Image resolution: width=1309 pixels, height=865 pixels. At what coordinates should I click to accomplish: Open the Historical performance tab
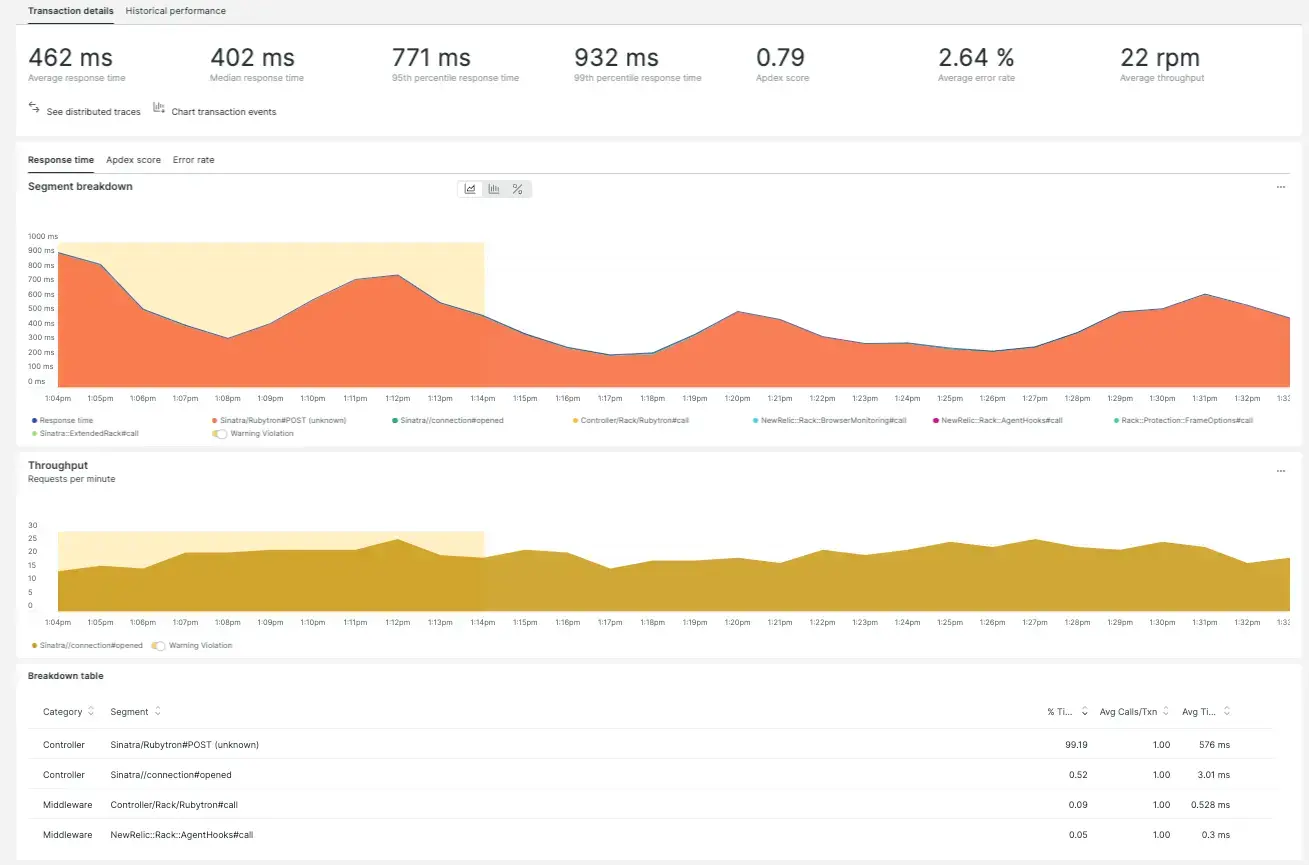[175, 11]
